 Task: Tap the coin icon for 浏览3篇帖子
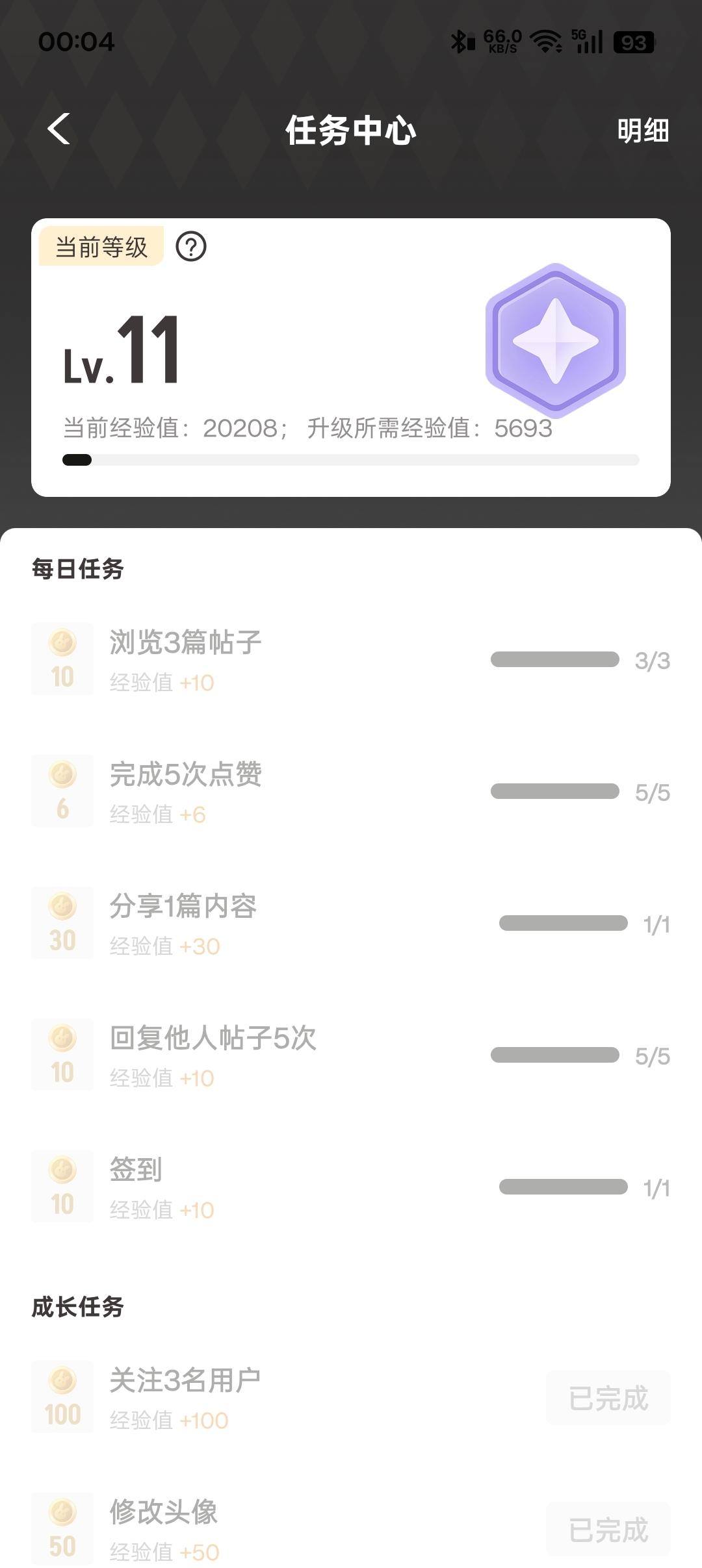62,659
